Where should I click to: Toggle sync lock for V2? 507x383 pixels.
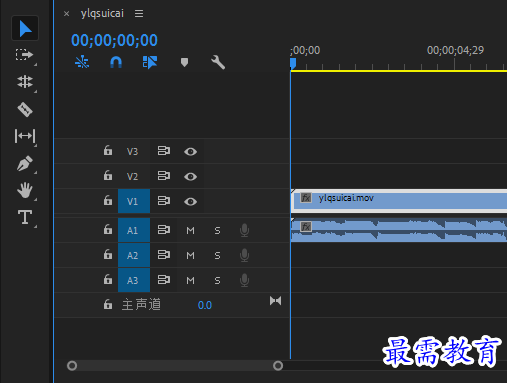(164, 176)
